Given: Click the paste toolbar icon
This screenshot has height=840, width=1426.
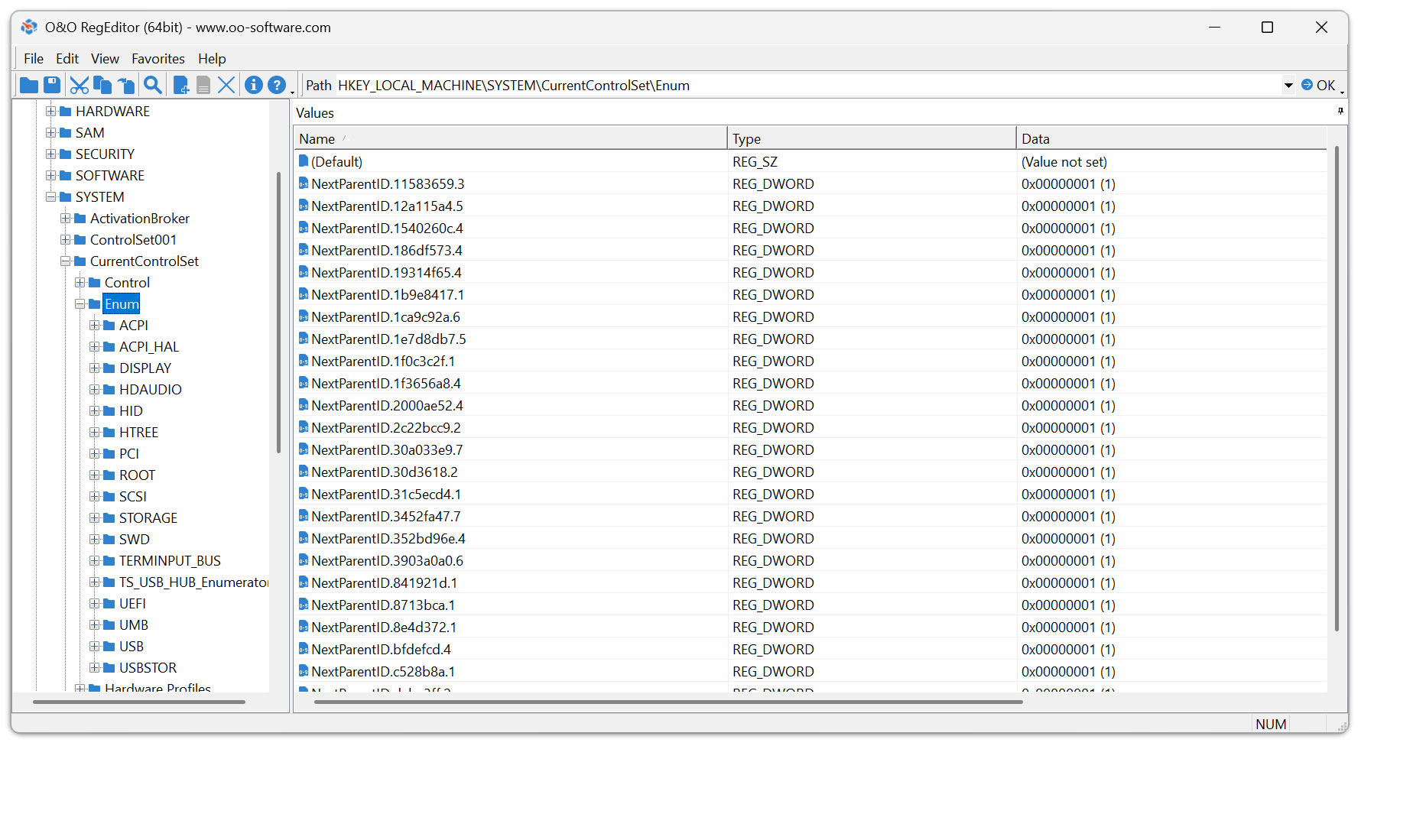Looking at the screenshot, I should coord(126,85).
